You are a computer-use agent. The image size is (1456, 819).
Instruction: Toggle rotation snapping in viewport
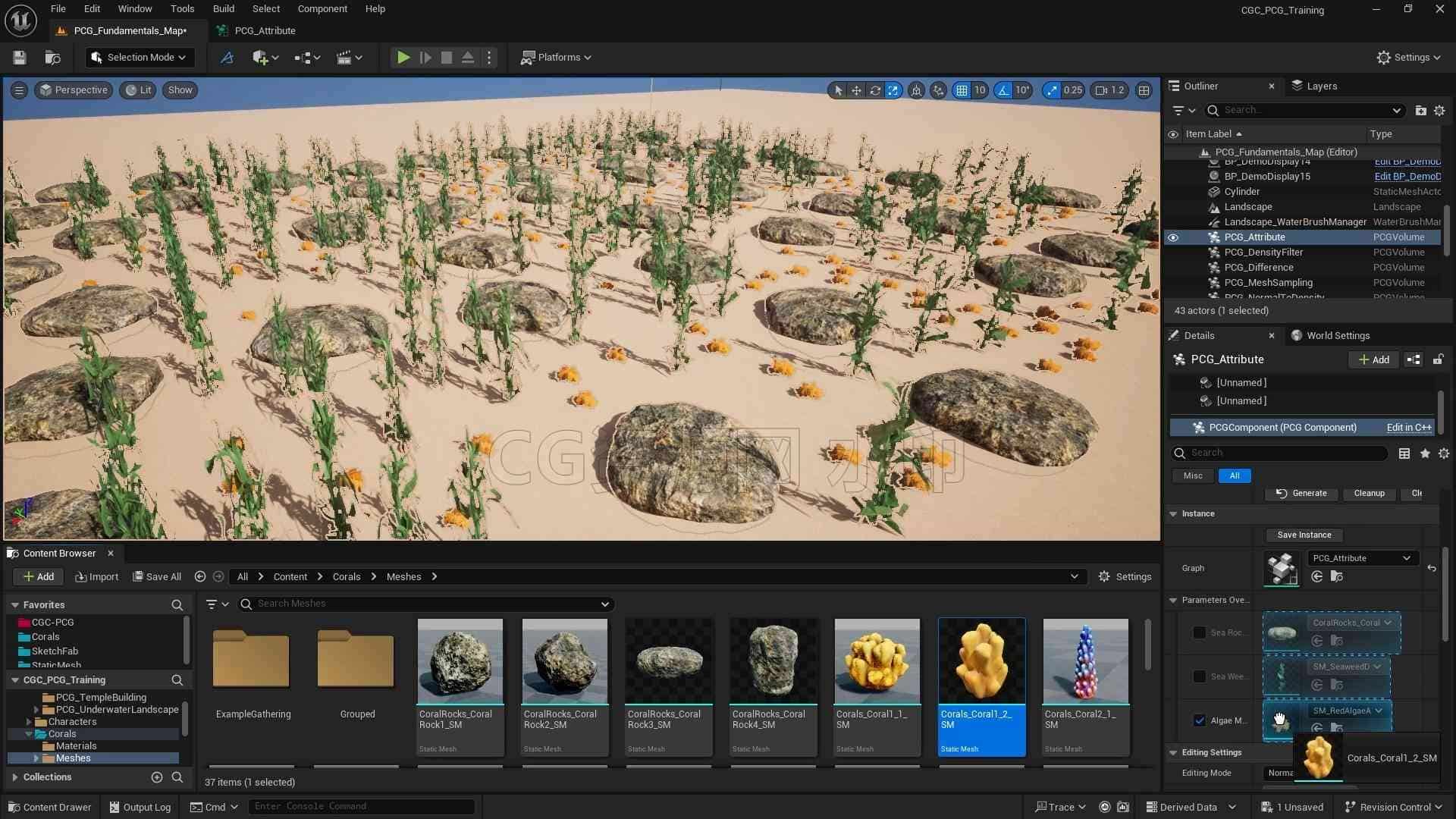tap(1003, 90)
